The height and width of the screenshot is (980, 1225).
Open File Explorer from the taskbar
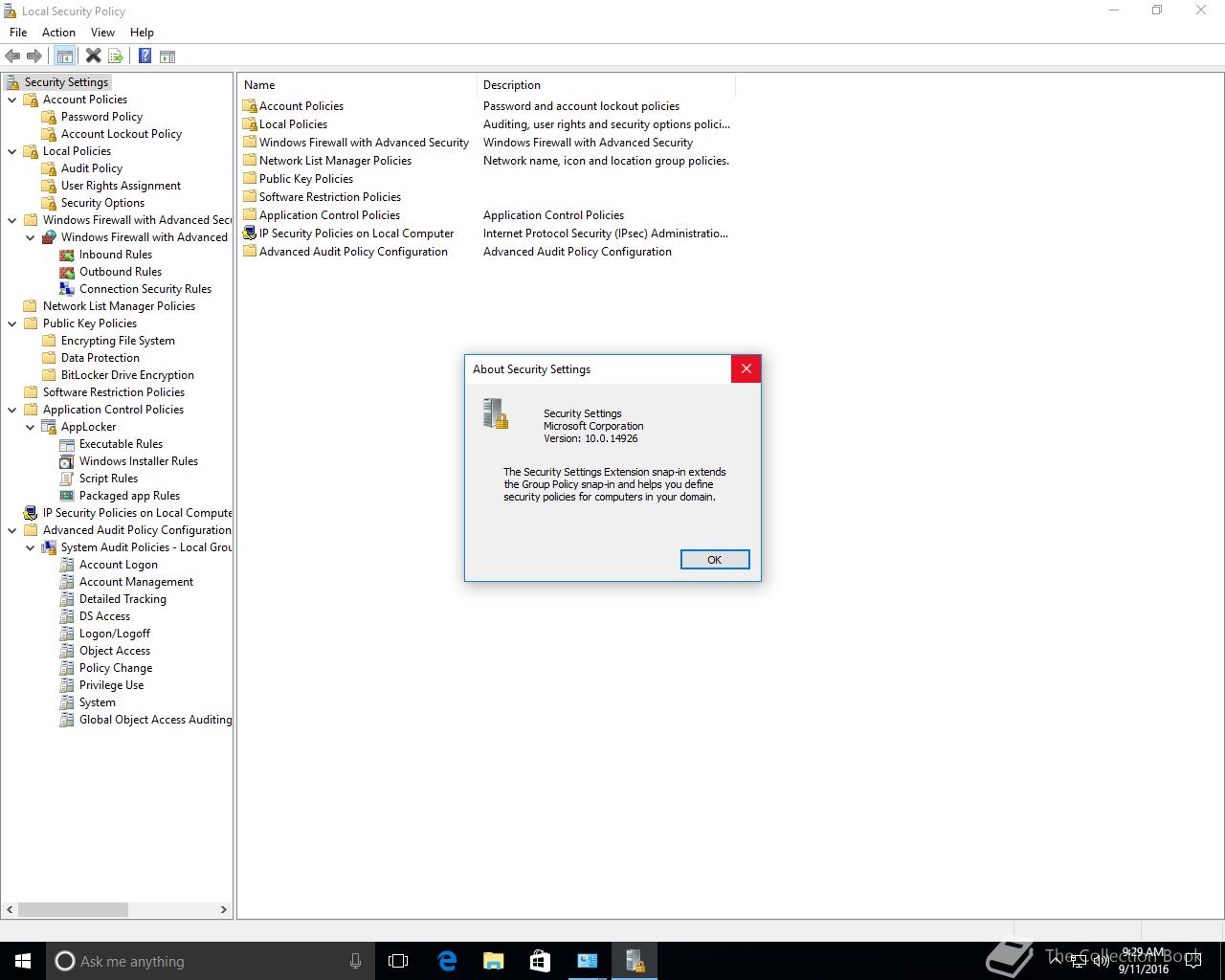pos(494,961)
